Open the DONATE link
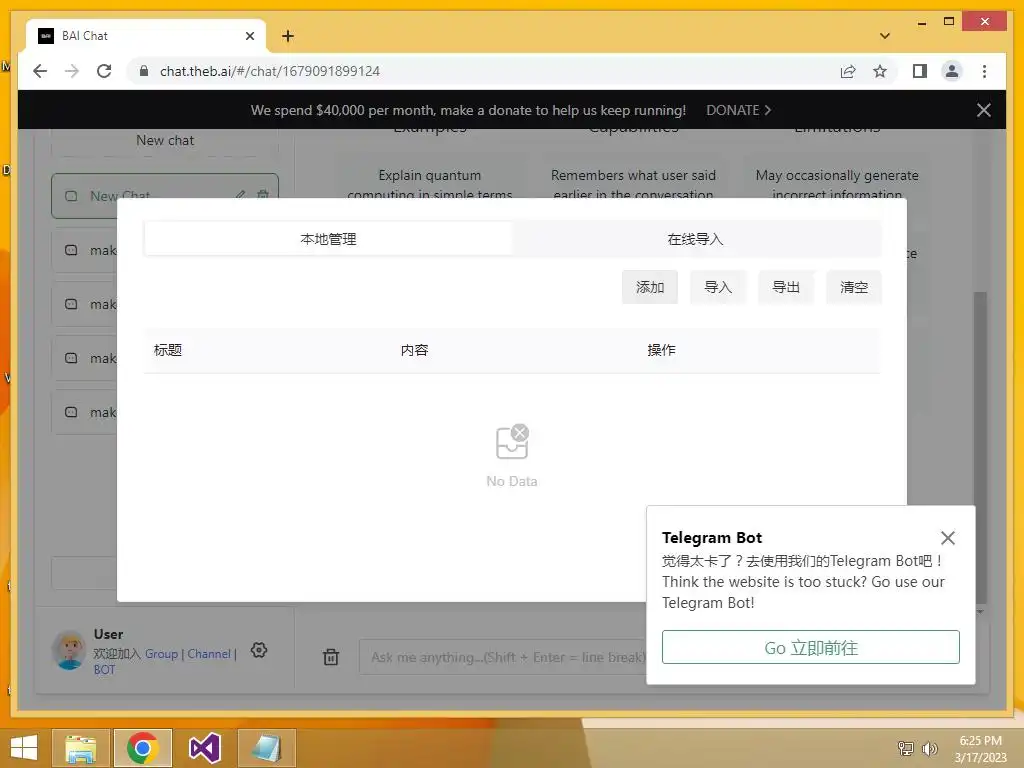The image size is (1024, 768). point(739,110)
